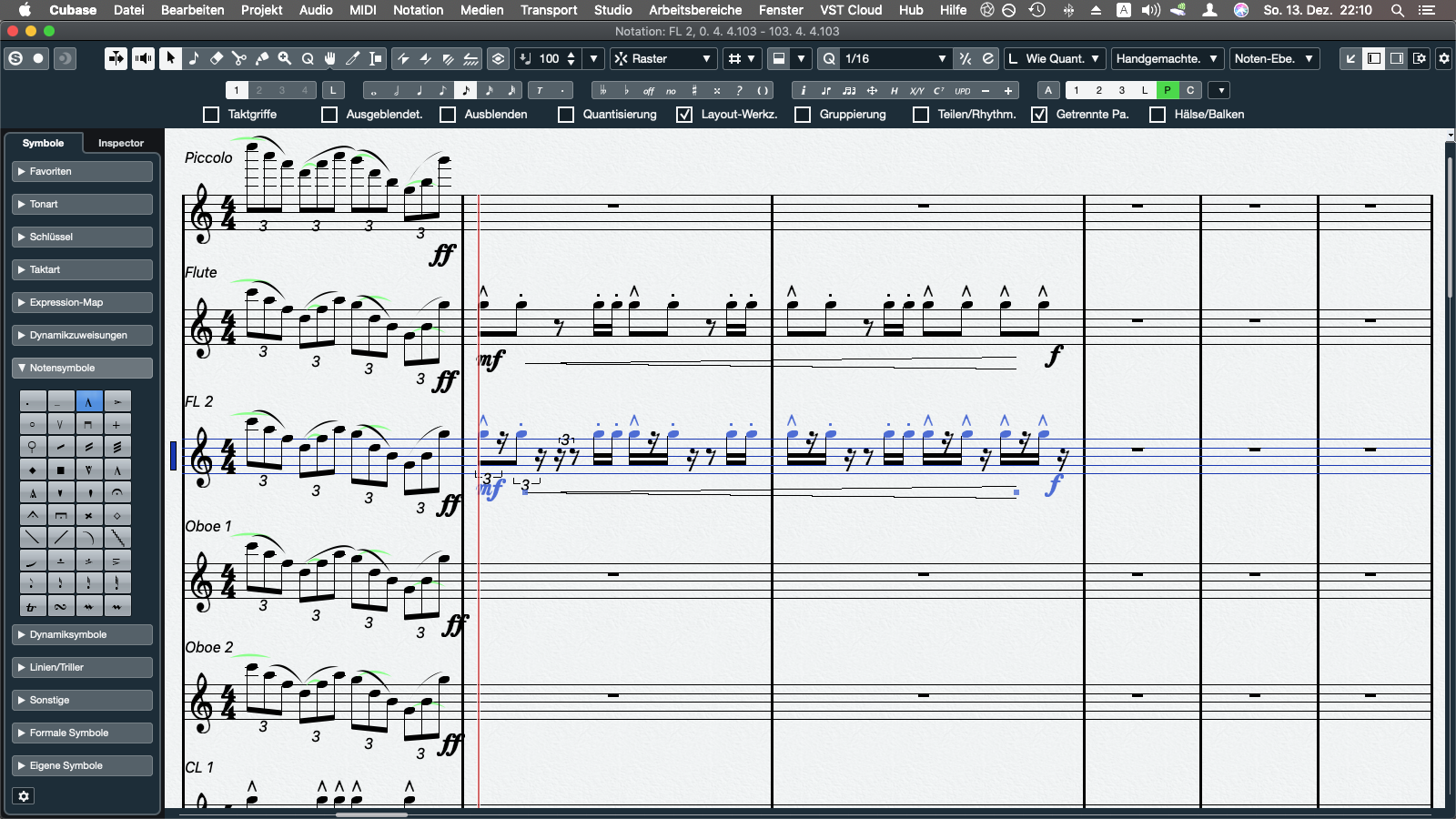Open the Handgemachte. dropdown
This screenshot has width=1456, height=819.
click(1166, 58)
